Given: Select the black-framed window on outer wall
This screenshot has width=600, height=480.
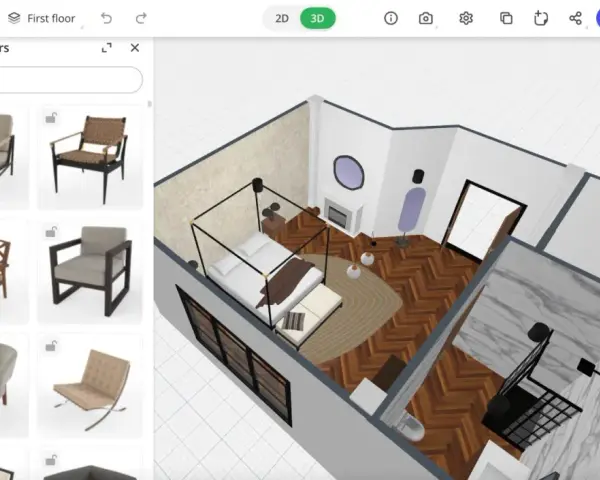Looking at the screenshot, I should click(x=235, y=354).
